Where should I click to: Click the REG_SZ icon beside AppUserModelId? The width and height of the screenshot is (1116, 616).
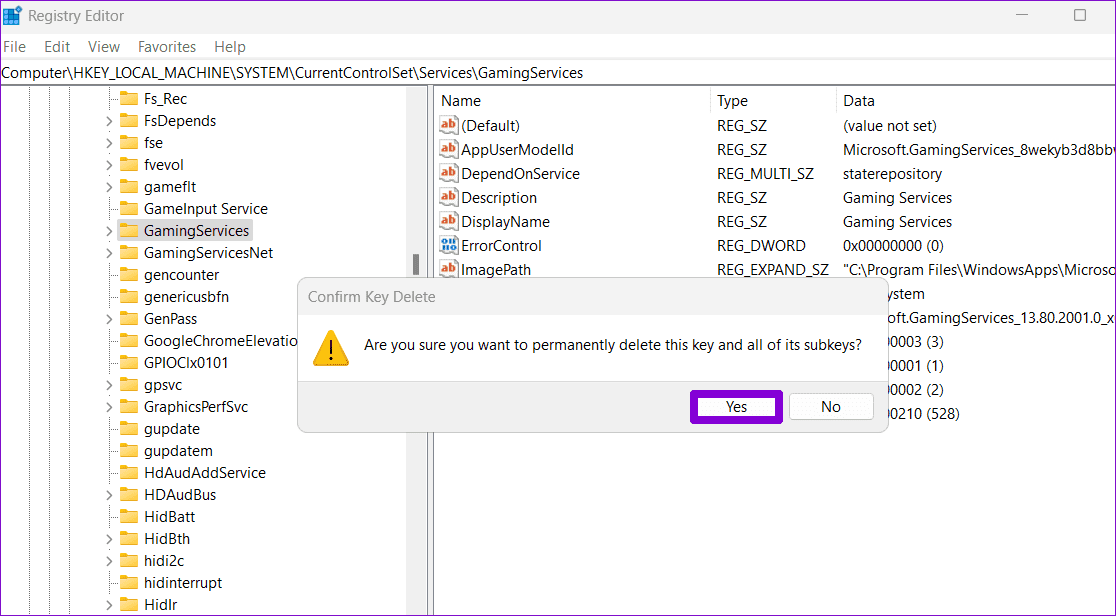click(x=447, y=149)
